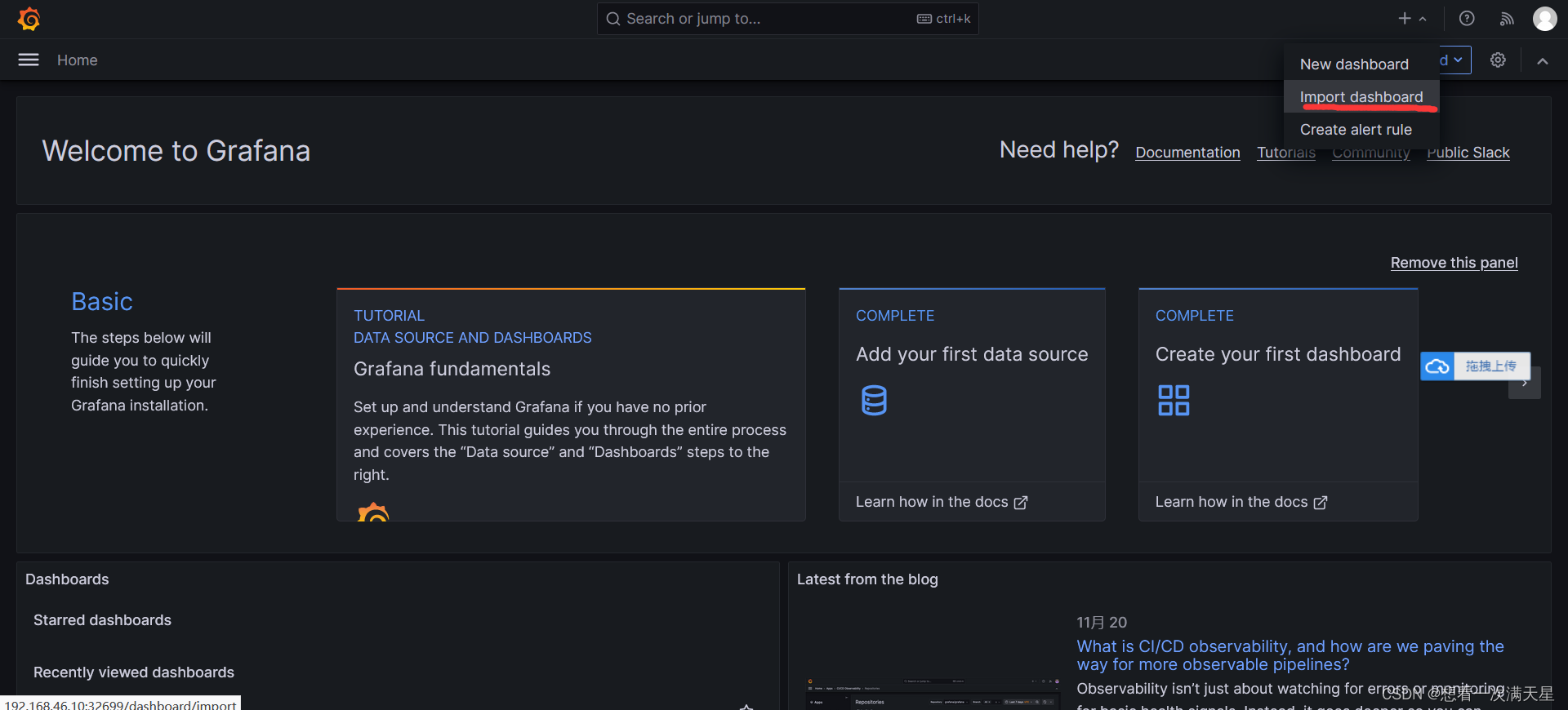Open the news RSS feed icon
Image resolution: width=1568 pixels, height=710 pixels.
(x=1507, y=19)
